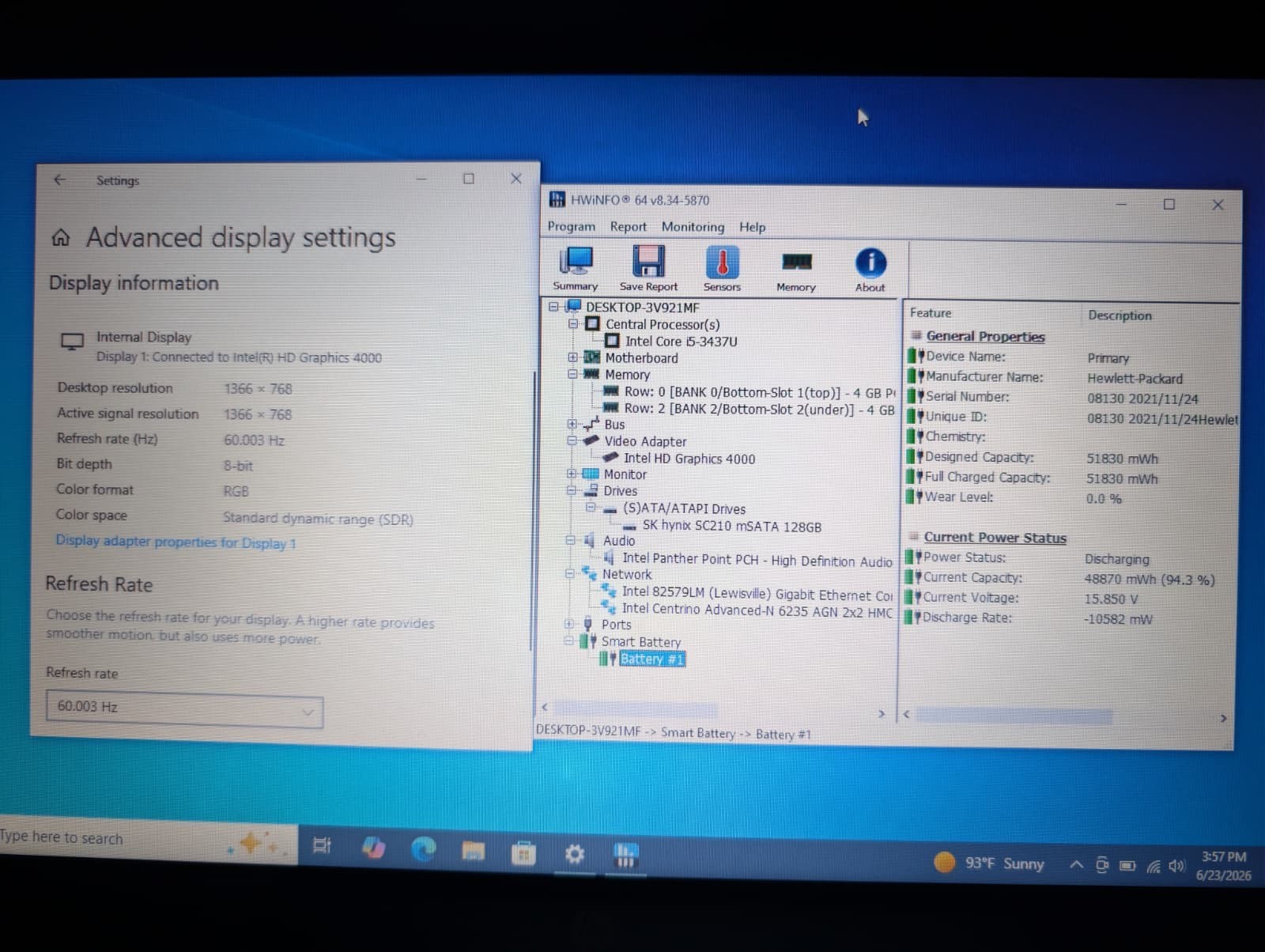Select the Audio tree node

tap(619, 541)
